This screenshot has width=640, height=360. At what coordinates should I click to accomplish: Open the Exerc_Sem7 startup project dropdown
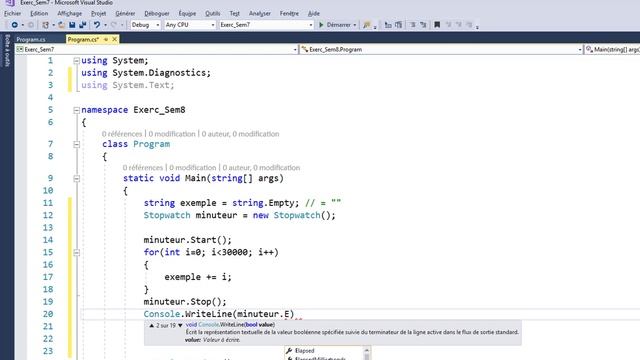(266, 25)
